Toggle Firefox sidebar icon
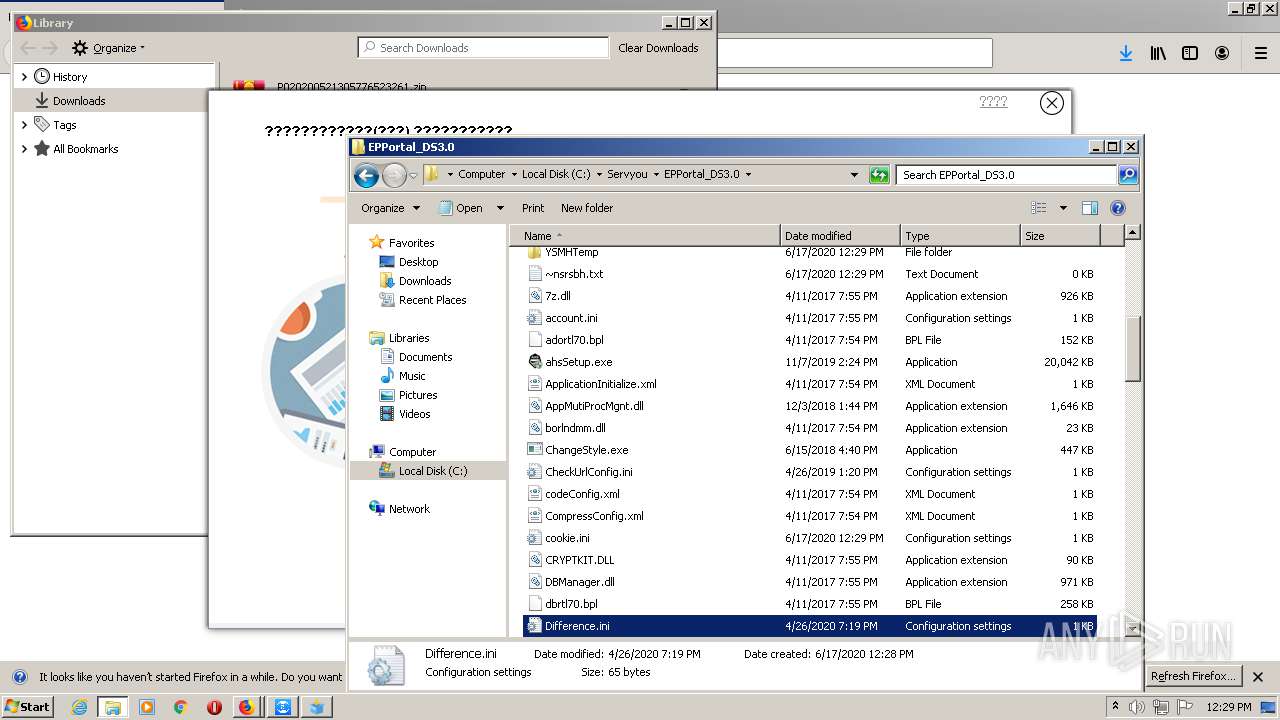The image size is (1280, 720). click(1190, 53)
